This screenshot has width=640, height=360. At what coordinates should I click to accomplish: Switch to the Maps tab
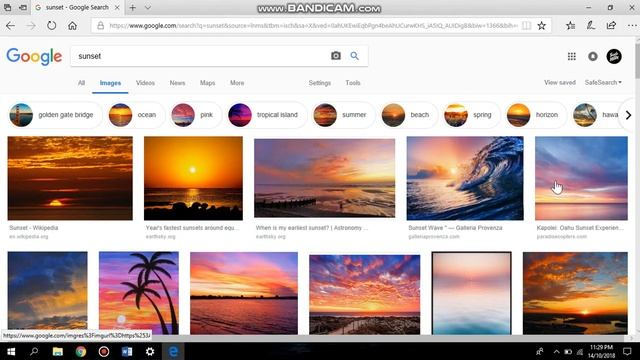point(207,83)
